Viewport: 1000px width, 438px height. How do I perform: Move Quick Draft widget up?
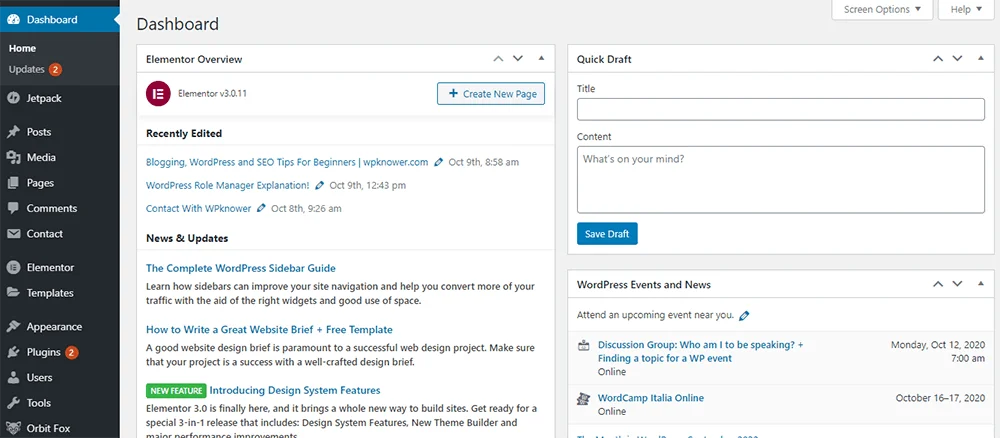tap(938, 59)
